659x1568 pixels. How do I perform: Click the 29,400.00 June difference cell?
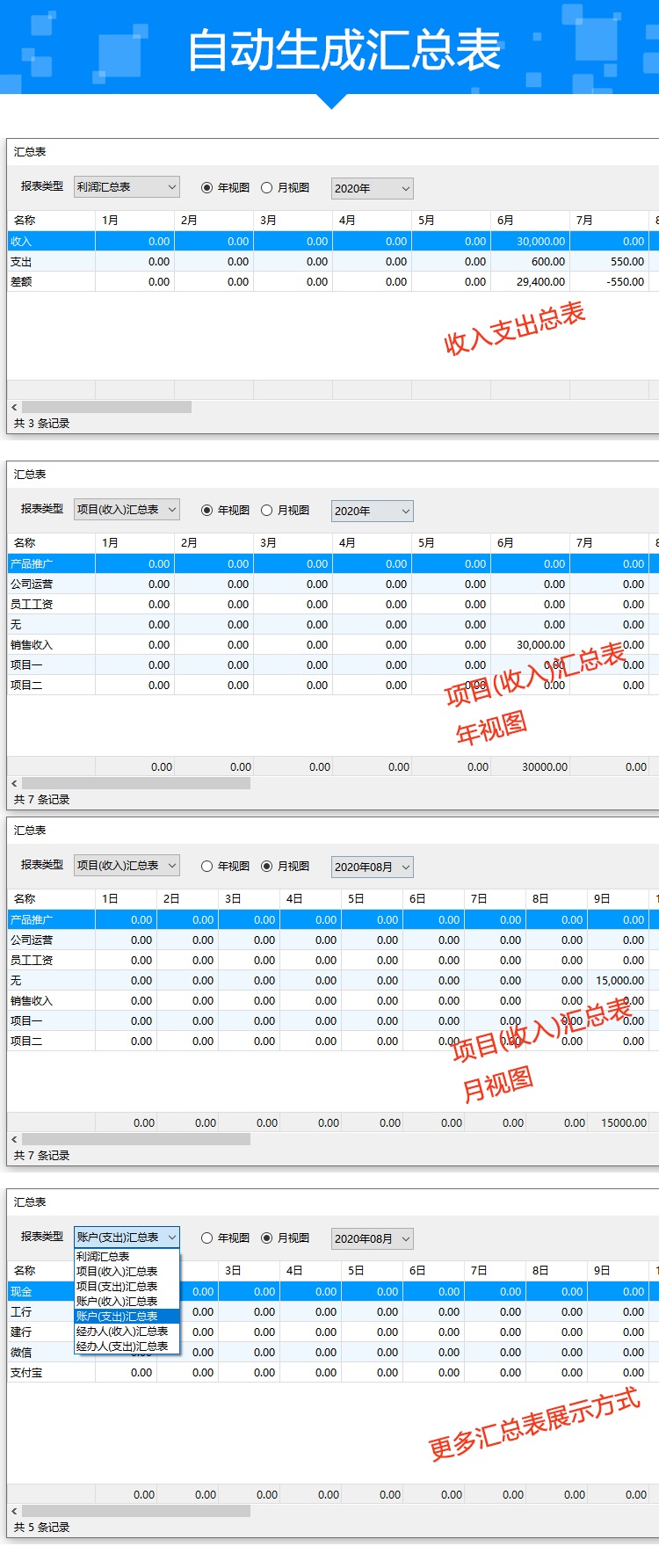click(530, 281)
